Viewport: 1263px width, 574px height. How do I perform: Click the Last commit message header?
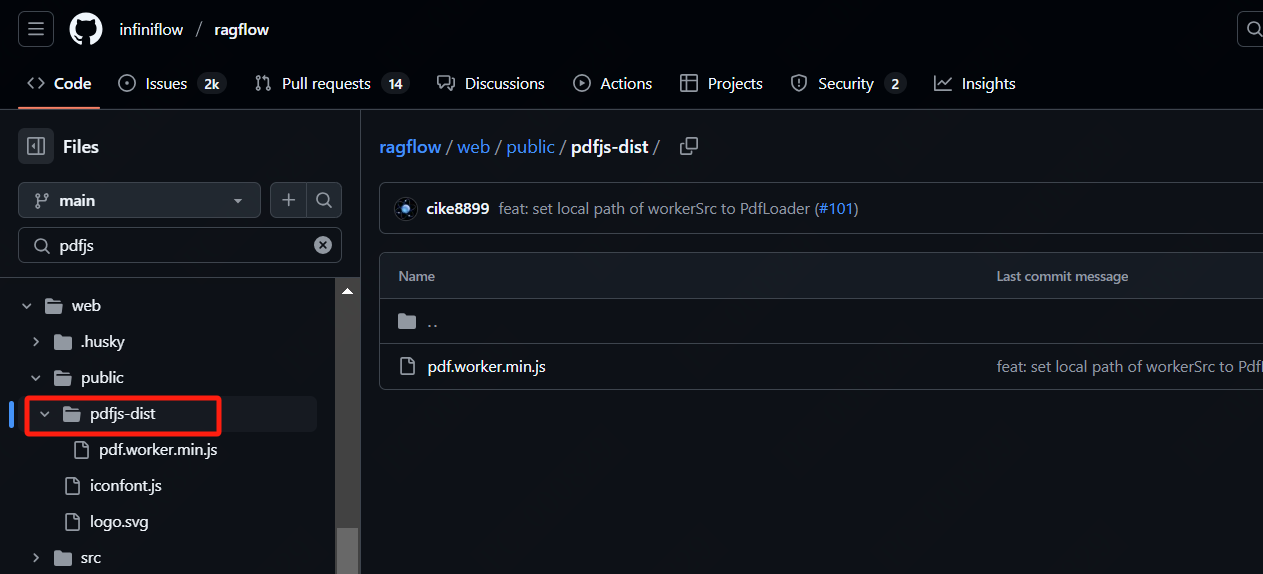pos(1062,276)
